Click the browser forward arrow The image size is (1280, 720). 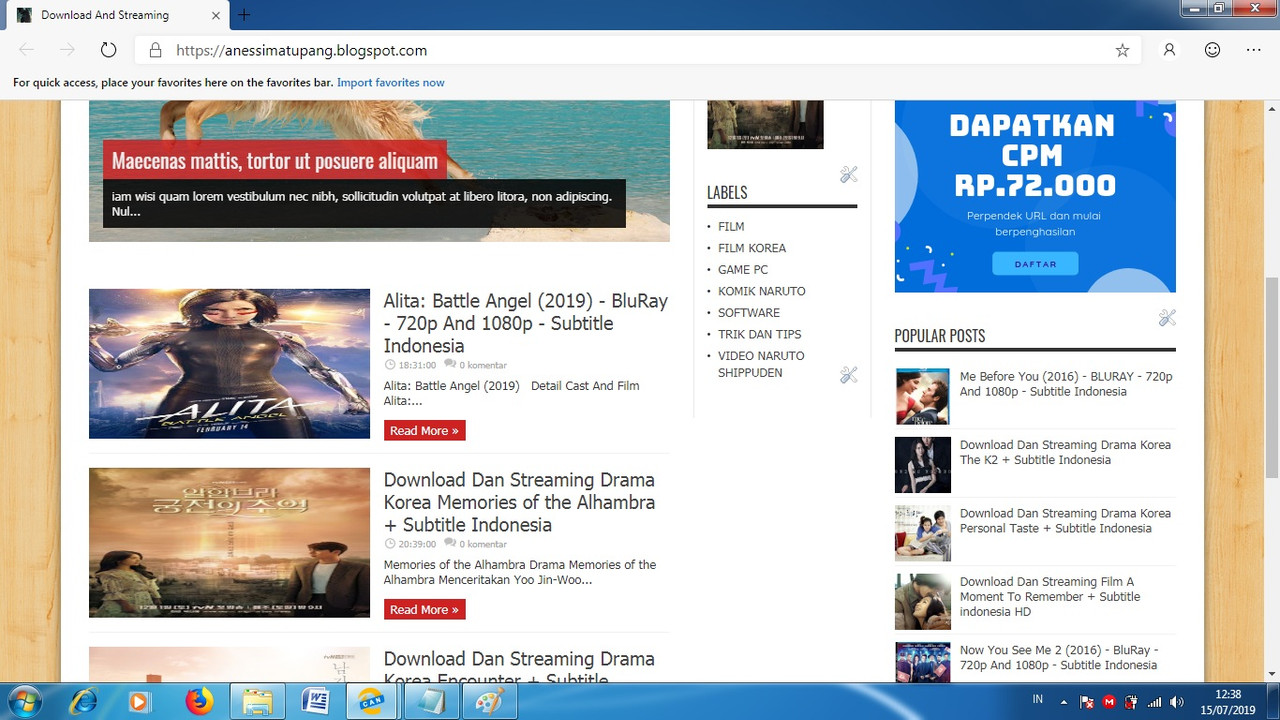pos(67,50)
